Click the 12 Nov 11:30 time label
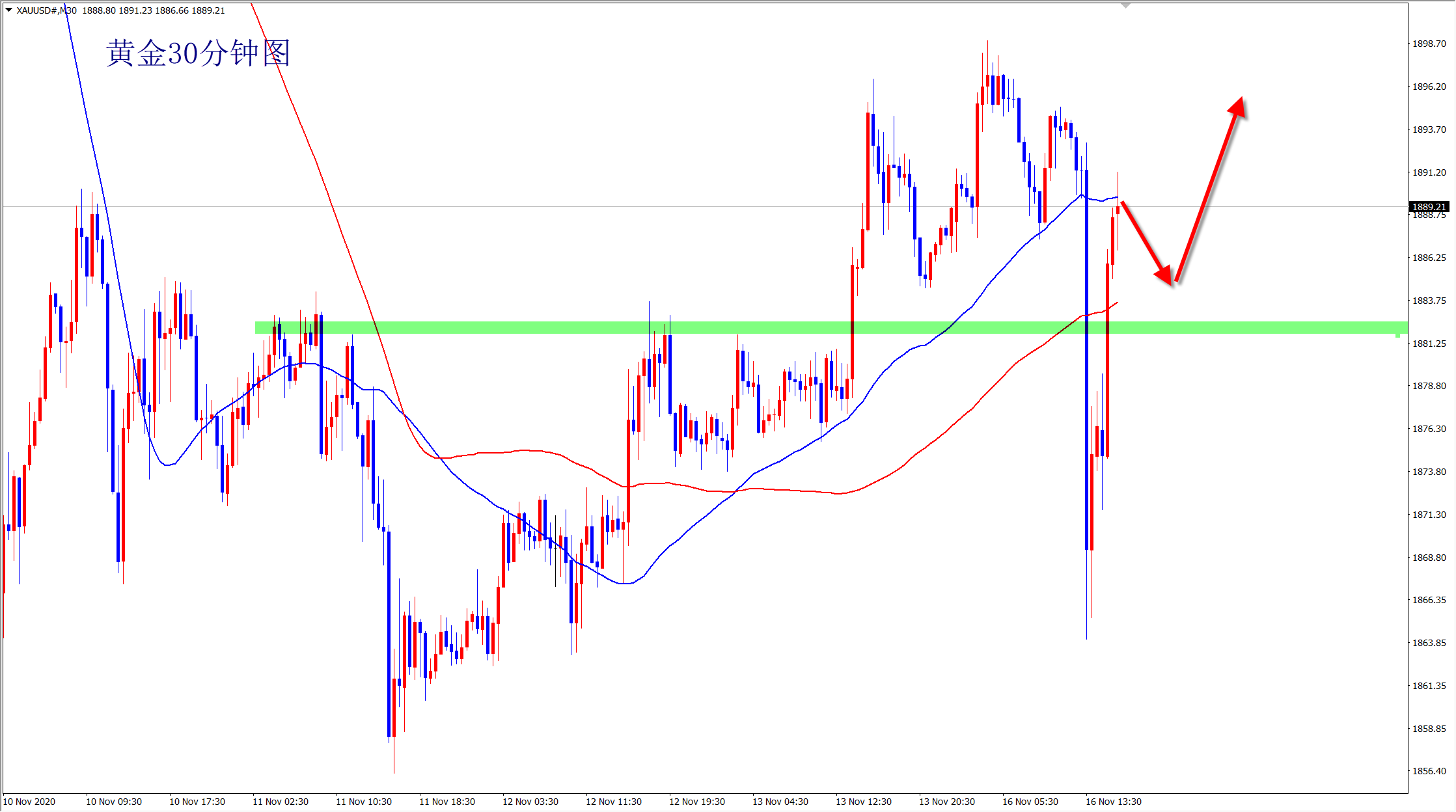 point(613,802)
